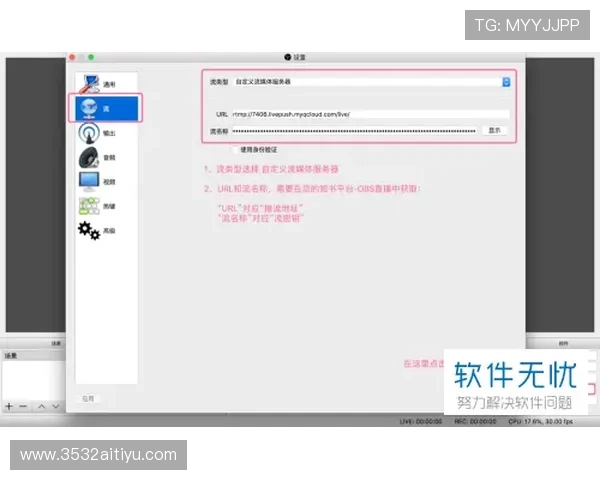Click the CPU 17.6%, 30.00 fps status
This screenshot has height=480, width=600.
540,421
